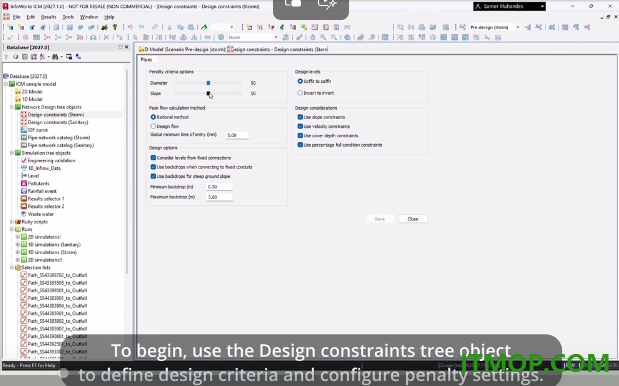Select the zoom in magnifier tool

pyautogui.click(x=323, y=37)
